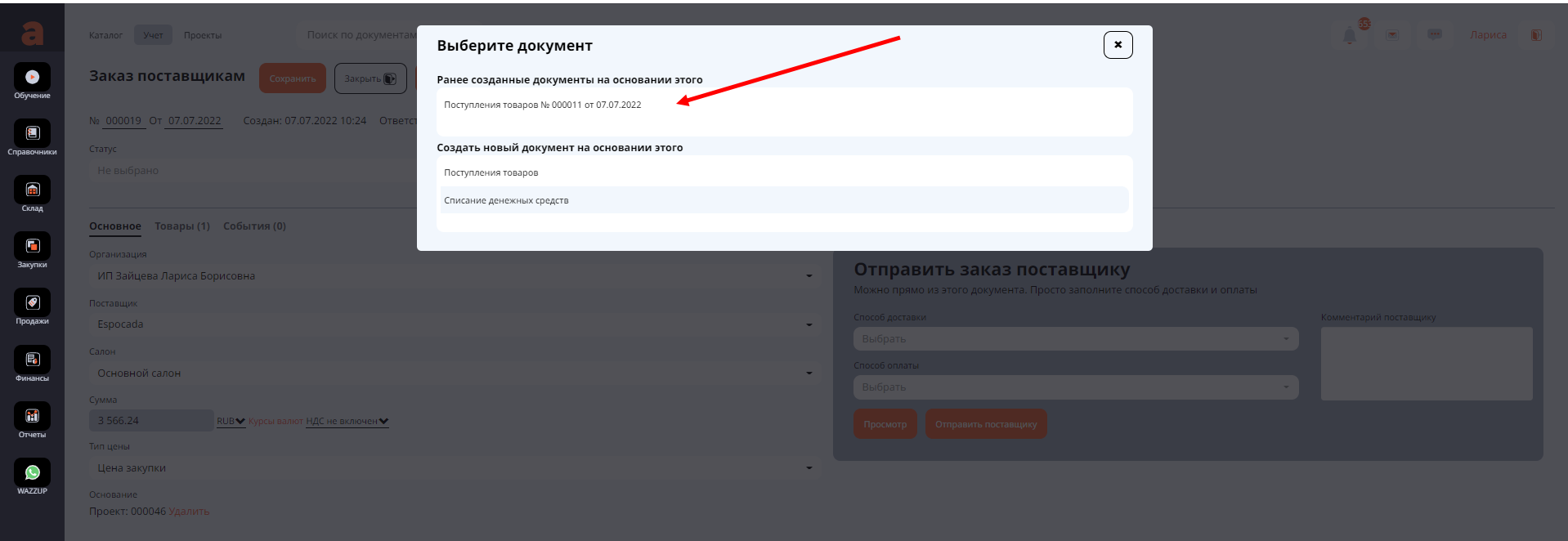Open the Закупки sidebar icon
This screenshot has height=541, width=1568.
pos(32,248)
